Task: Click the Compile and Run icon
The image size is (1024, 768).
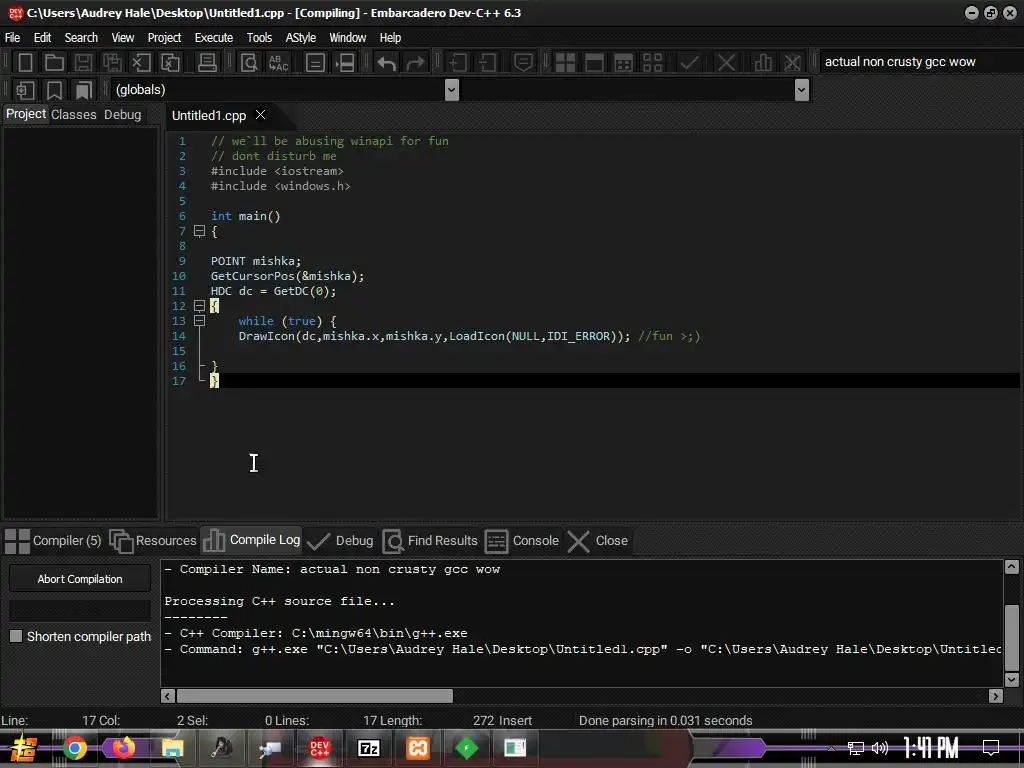Action: click(x=624, y=63)
